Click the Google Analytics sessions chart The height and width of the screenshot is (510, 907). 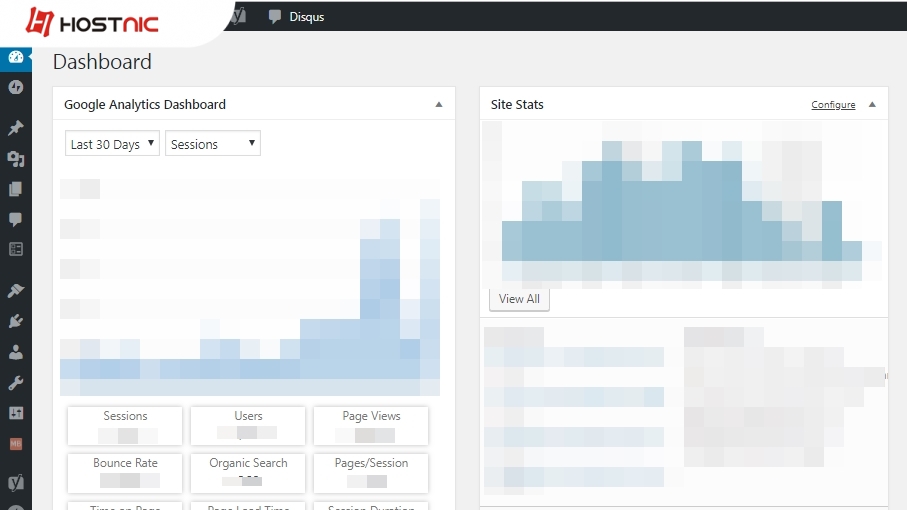point(250,287)
